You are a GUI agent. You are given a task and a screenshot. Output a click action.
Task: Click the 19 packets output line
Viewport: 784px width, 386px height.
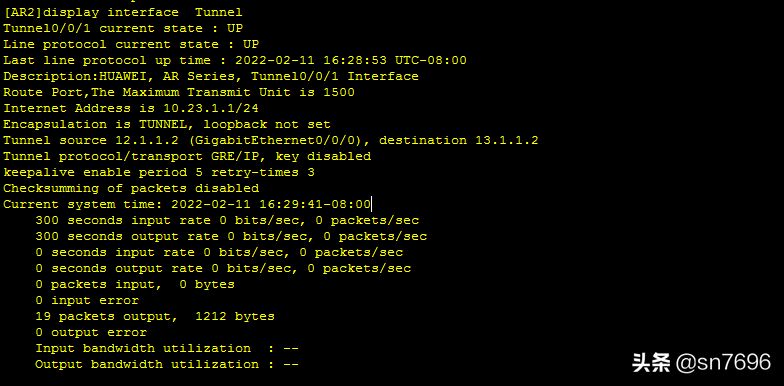tap(155, 316)
